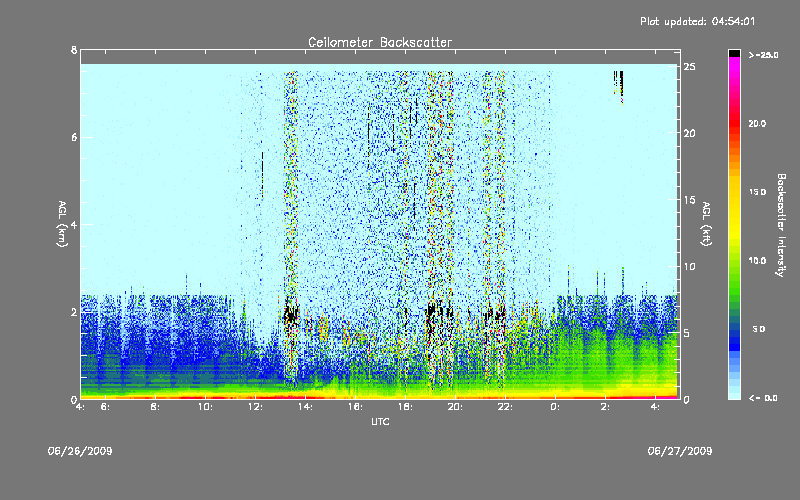Image resolution: width=800 pixels, height=500 pixels.
Task: Click the last "4:" tick near plot end
Action: tap(655, 407)
